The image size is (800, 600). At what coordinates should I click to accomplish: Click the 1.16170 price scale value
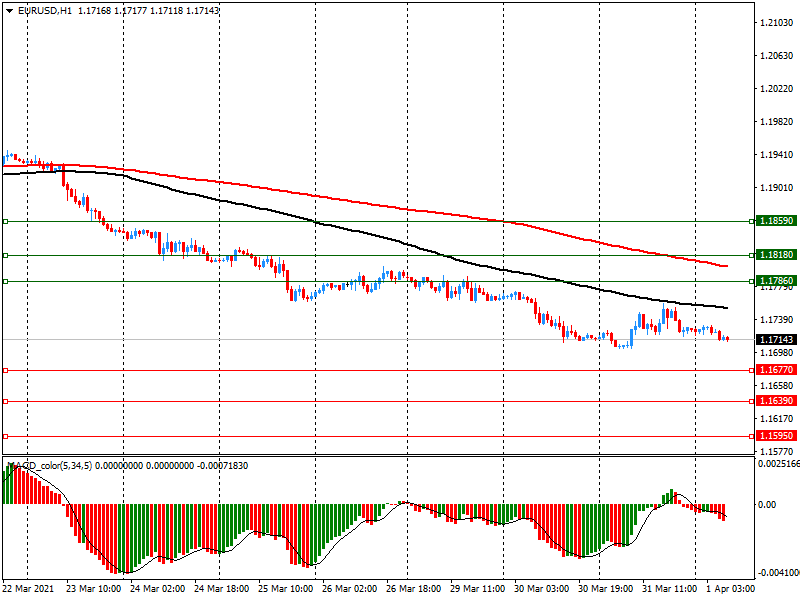(x=777, y=419)
